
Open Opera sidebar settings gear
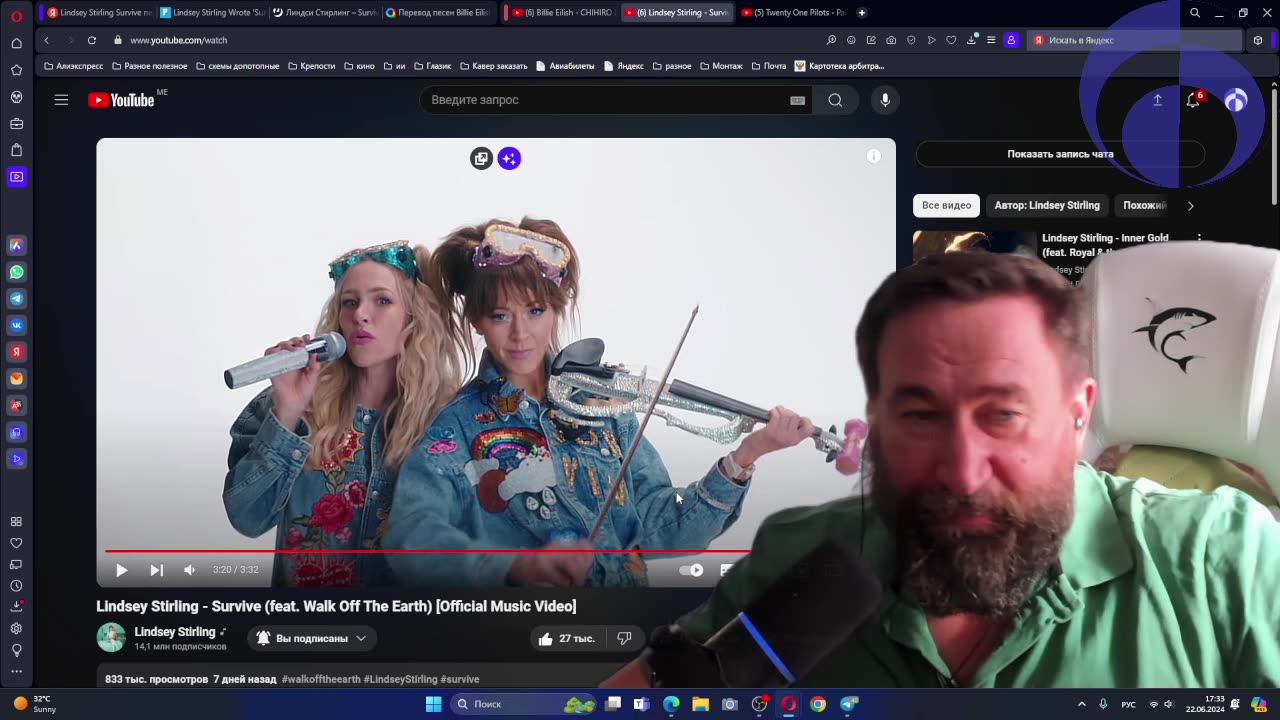pyautogui.click(x=16, y=629)
